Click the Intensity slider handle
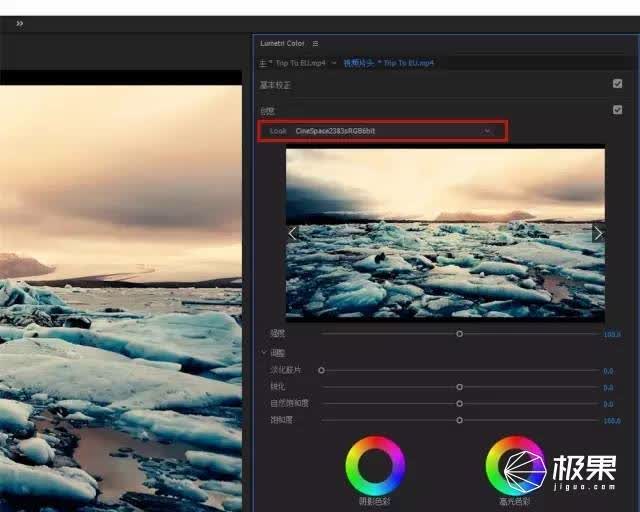 pyautogui.click(x=460, y=334)
